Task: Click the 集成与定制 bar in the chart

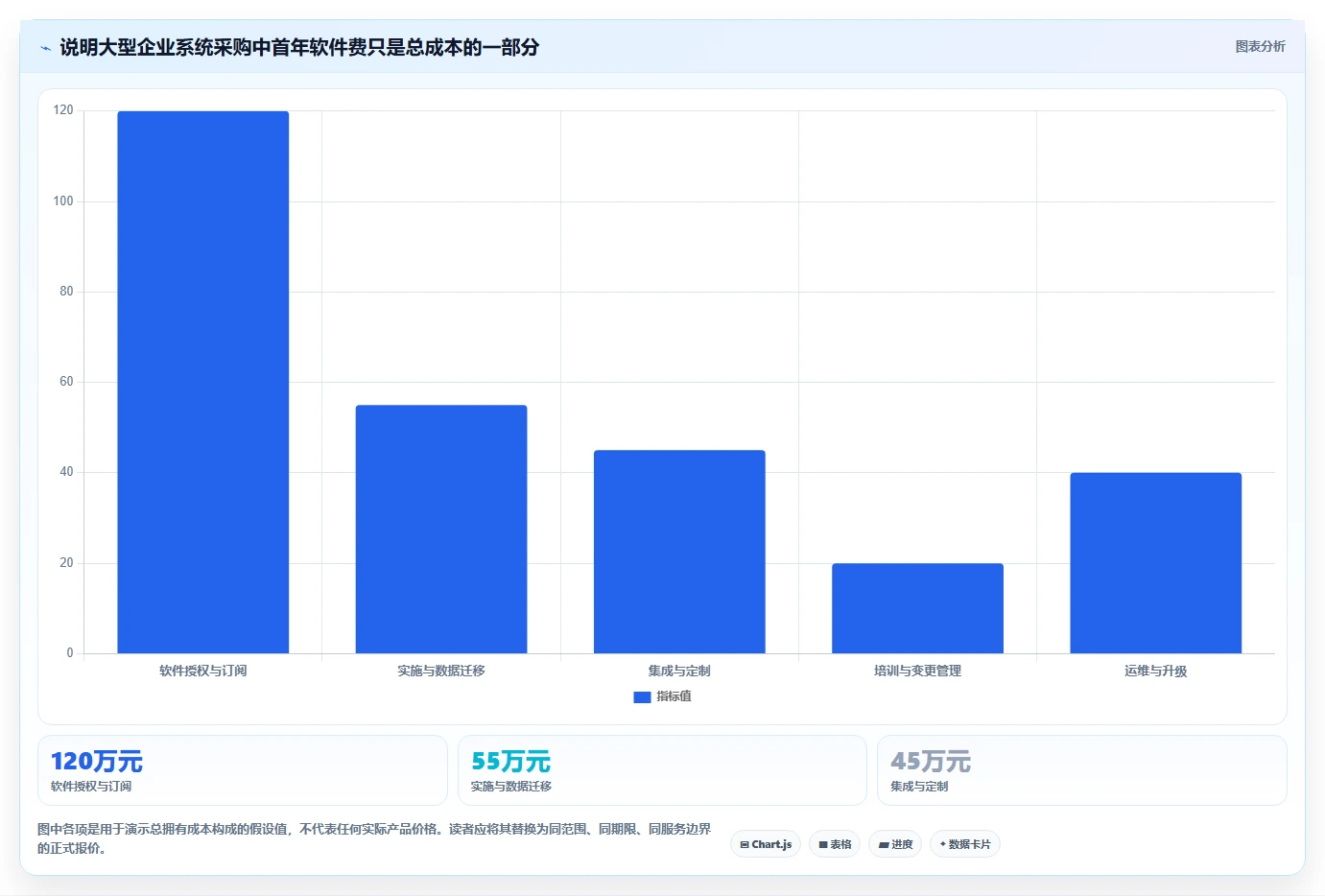Action: coord(679,552)
